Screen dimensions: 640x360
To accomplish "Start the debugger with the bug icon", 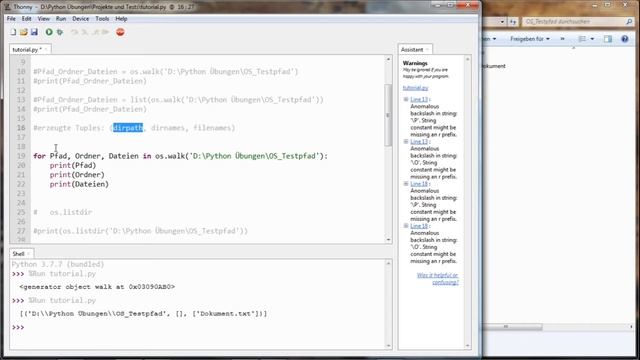I will [60, 32].
